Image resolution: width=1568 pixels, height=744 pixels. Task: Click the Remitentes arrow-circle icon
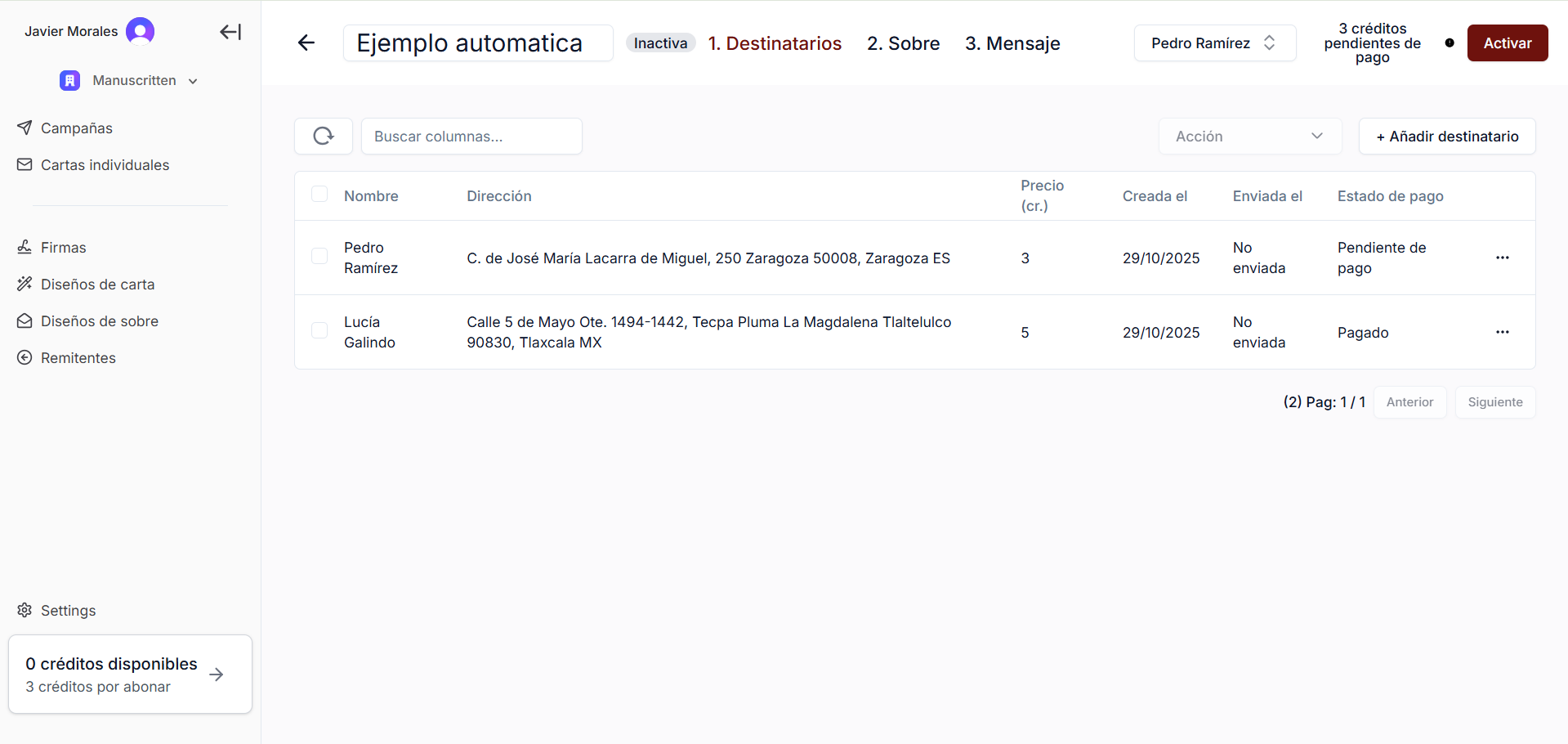(25, 357)
